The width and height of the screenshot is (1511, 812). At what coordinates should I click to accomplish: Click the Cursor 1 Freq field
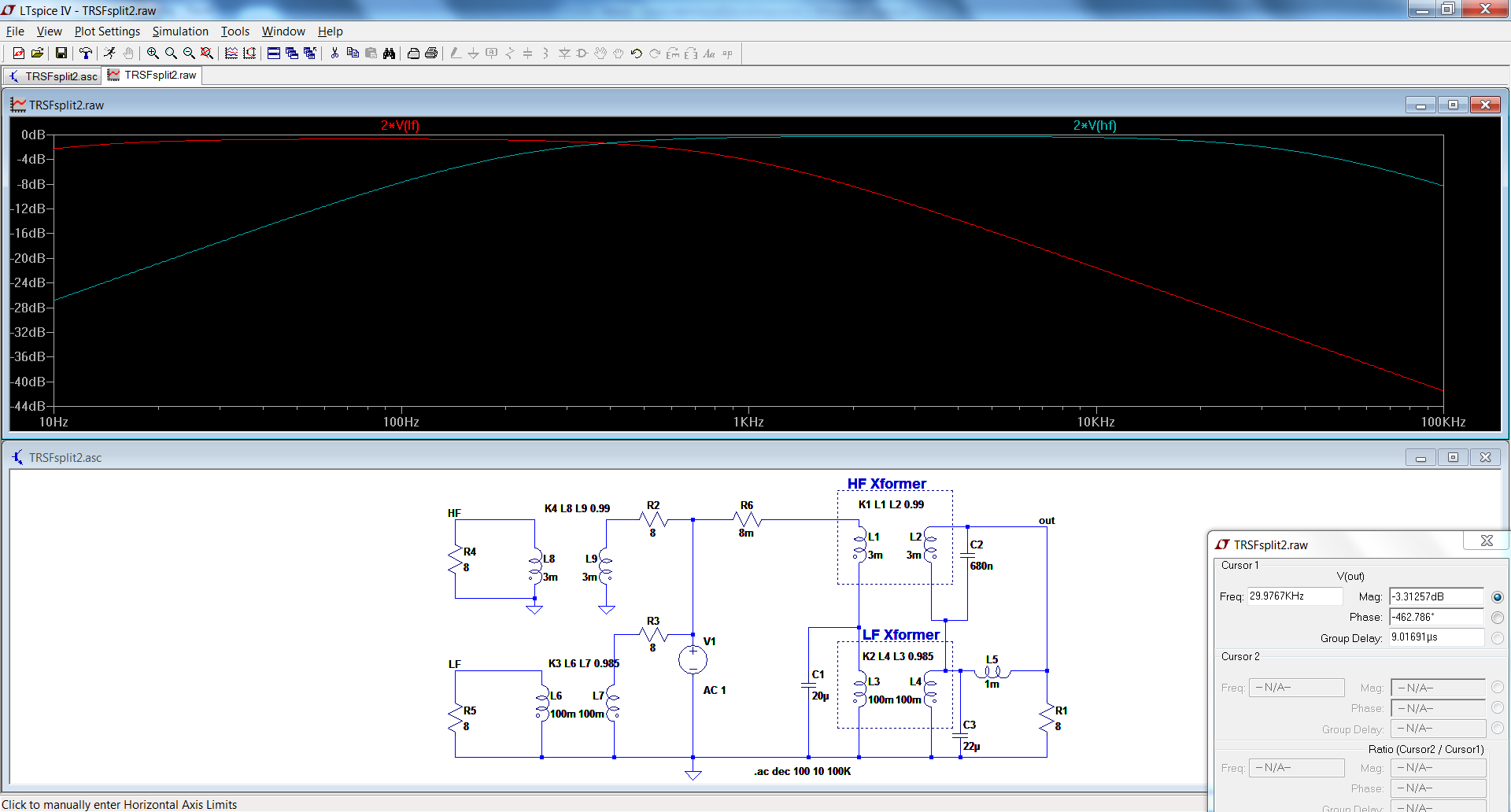[x=1295, y=596]
